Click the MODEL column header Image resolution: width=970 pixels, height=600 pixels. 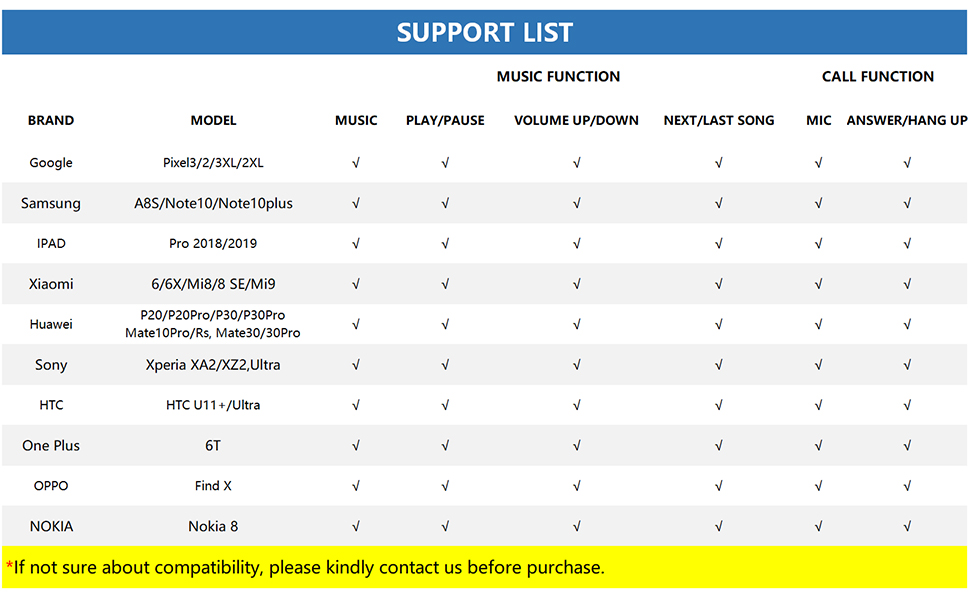tap(213, 121)
